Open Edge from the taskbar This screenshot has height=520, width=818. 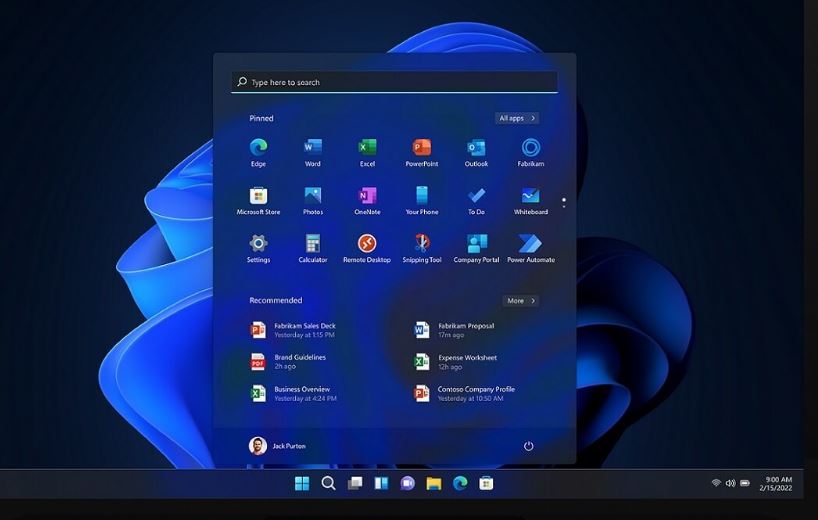click(x=460, y=483)
